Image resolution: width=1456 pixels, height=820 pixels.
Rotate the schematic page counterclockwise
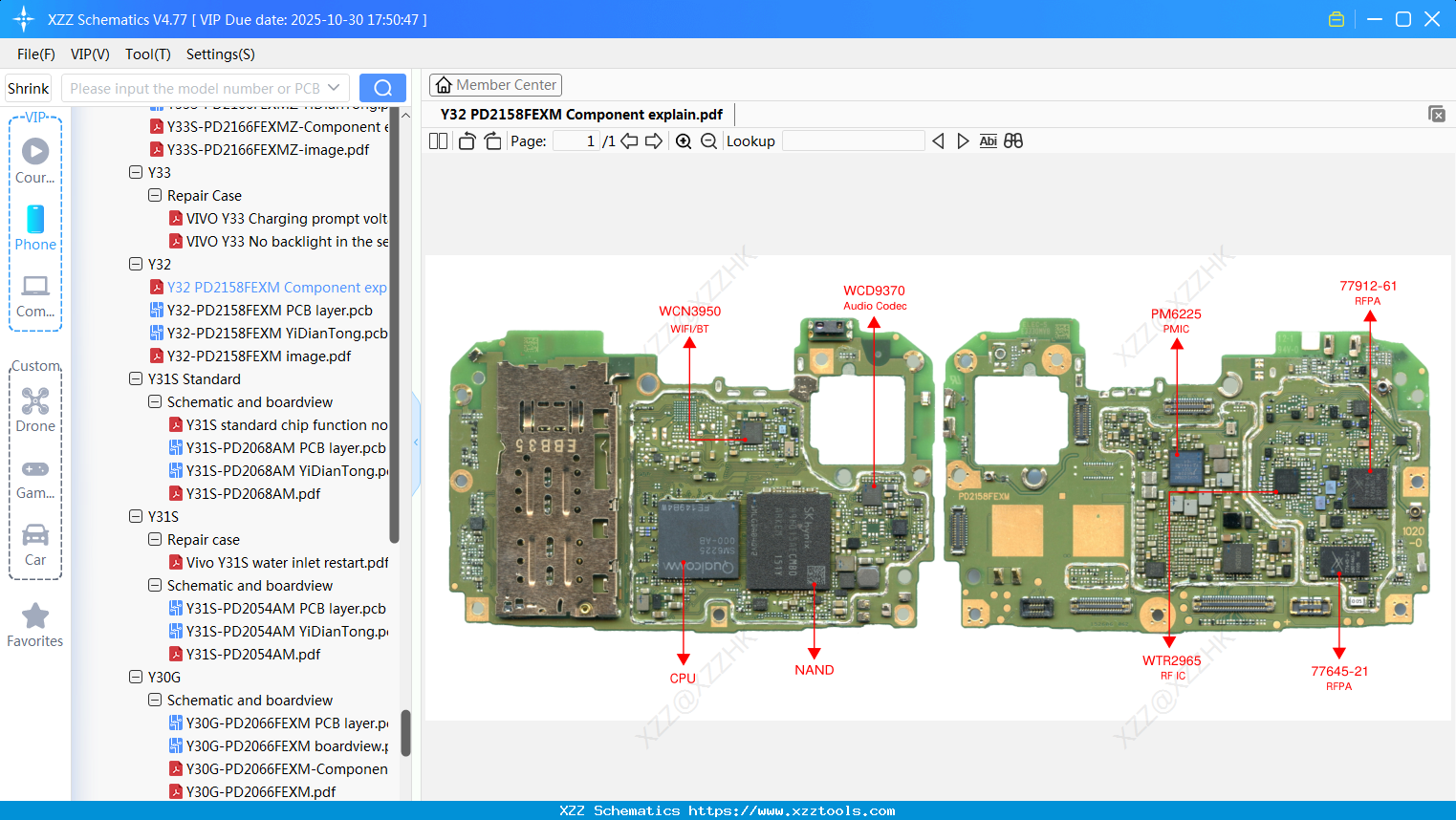click(x=466, y=140)
